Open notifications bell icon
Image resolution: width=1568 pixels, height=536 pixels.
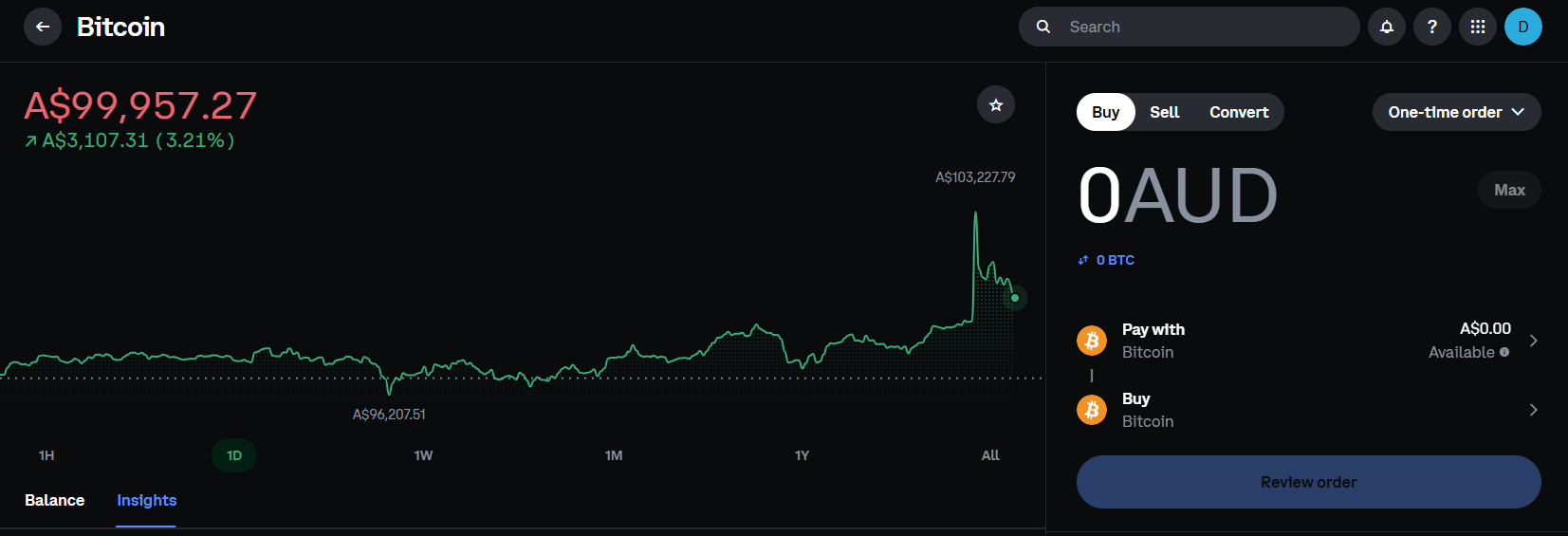coord(1387,27)
